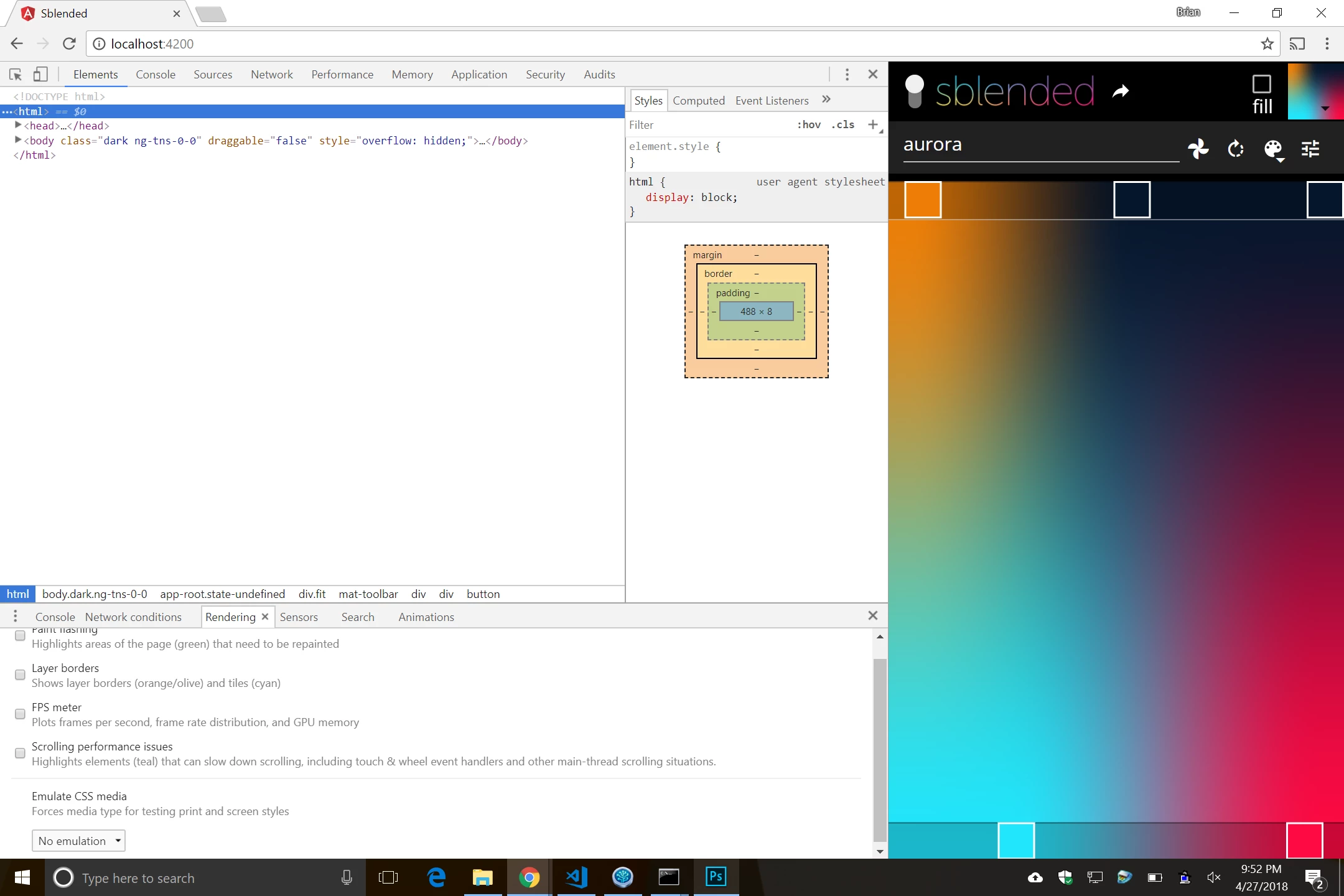Open the palette icon menu
The height and width of the screenshot is (896, 1344).
click(x=1273, y=149)
